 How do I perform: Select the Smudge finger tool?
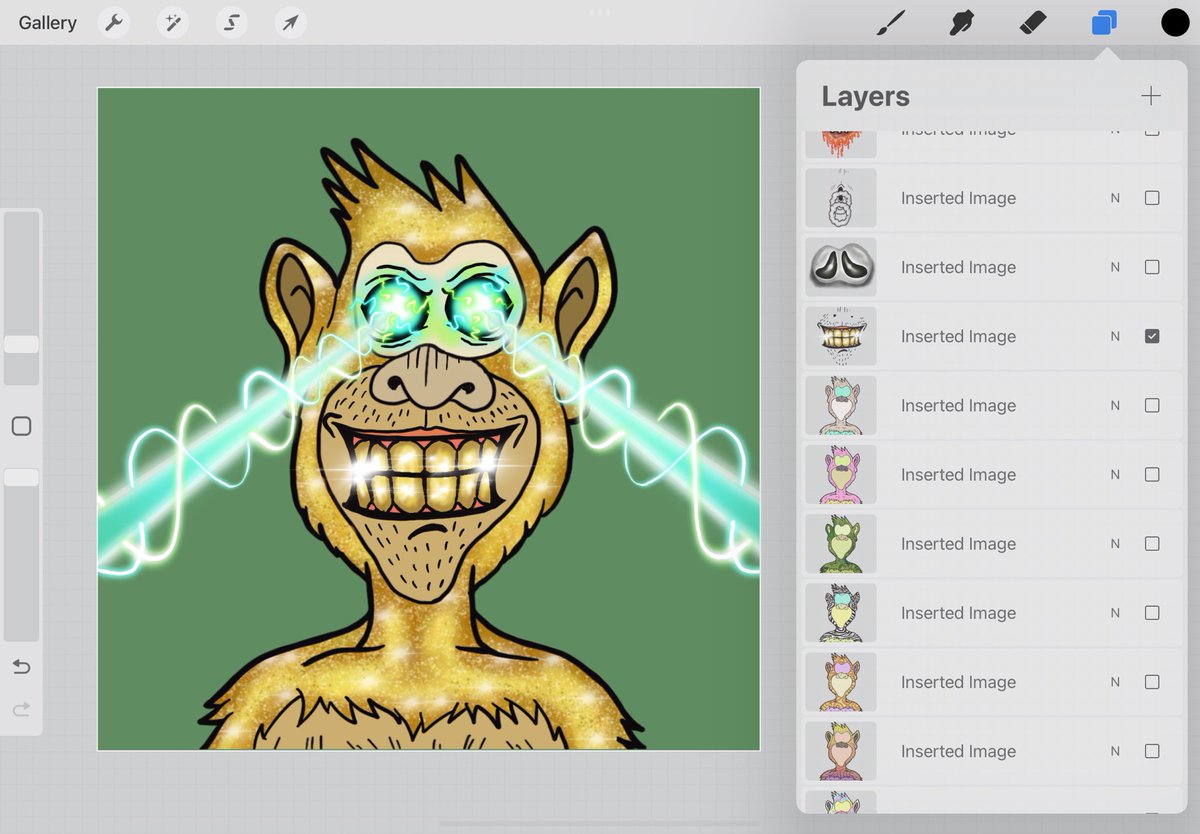(961, 22)
